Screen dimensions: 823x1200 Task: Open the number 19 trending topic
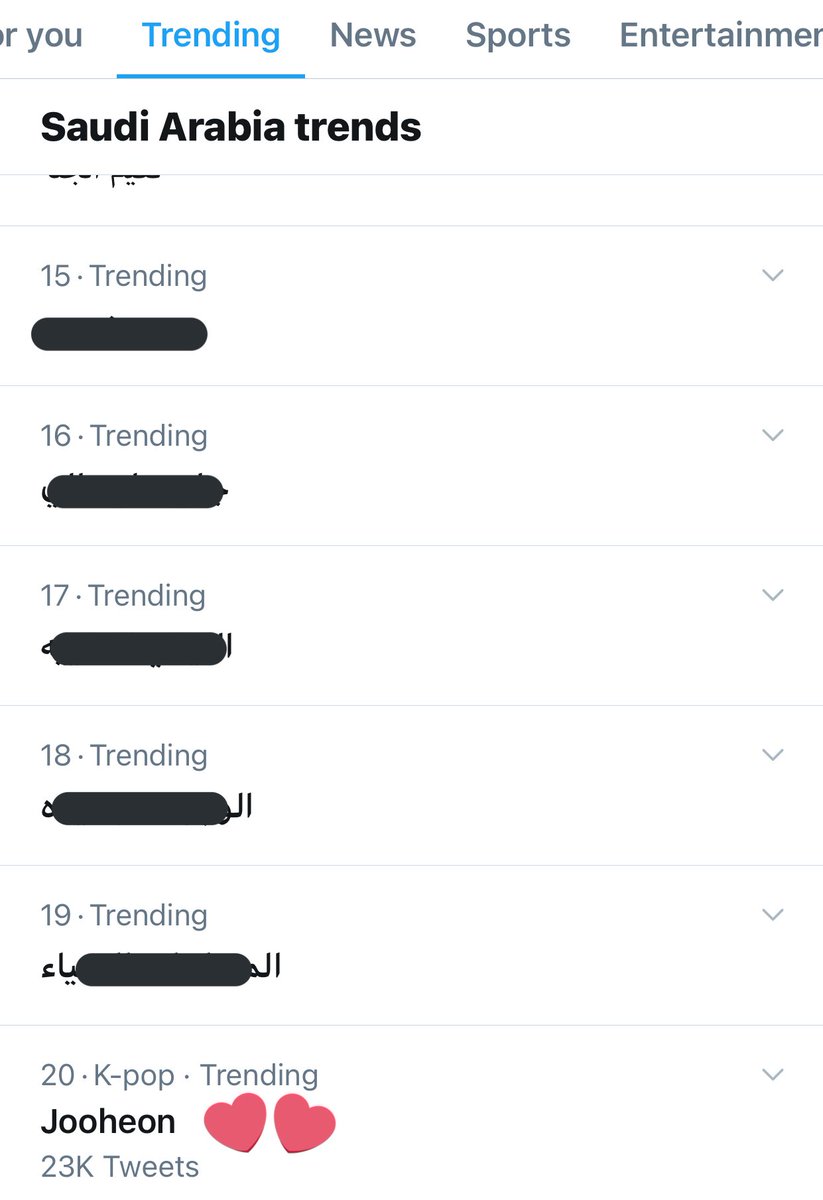point(411,946)
